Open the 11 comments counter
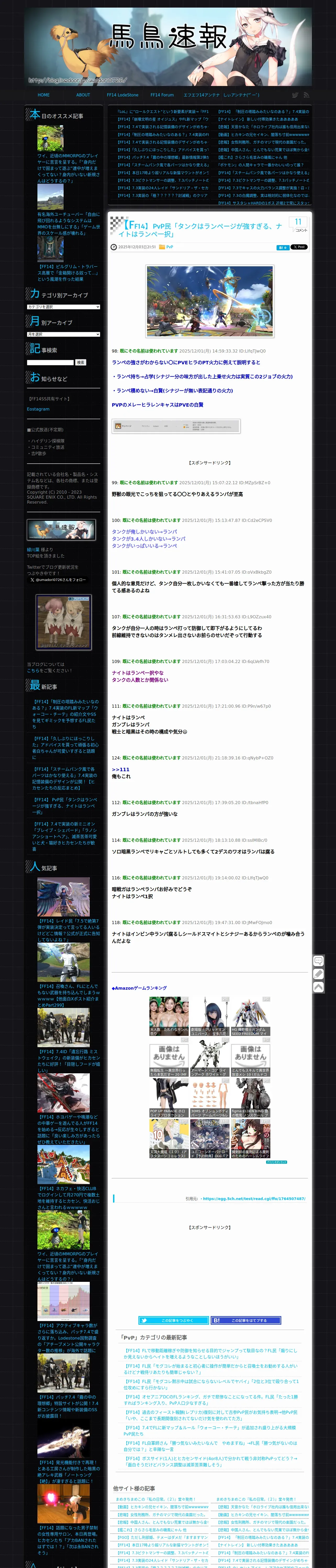Screen dimensions: 336x1568 pyautogui.click(x=298, y=224)
